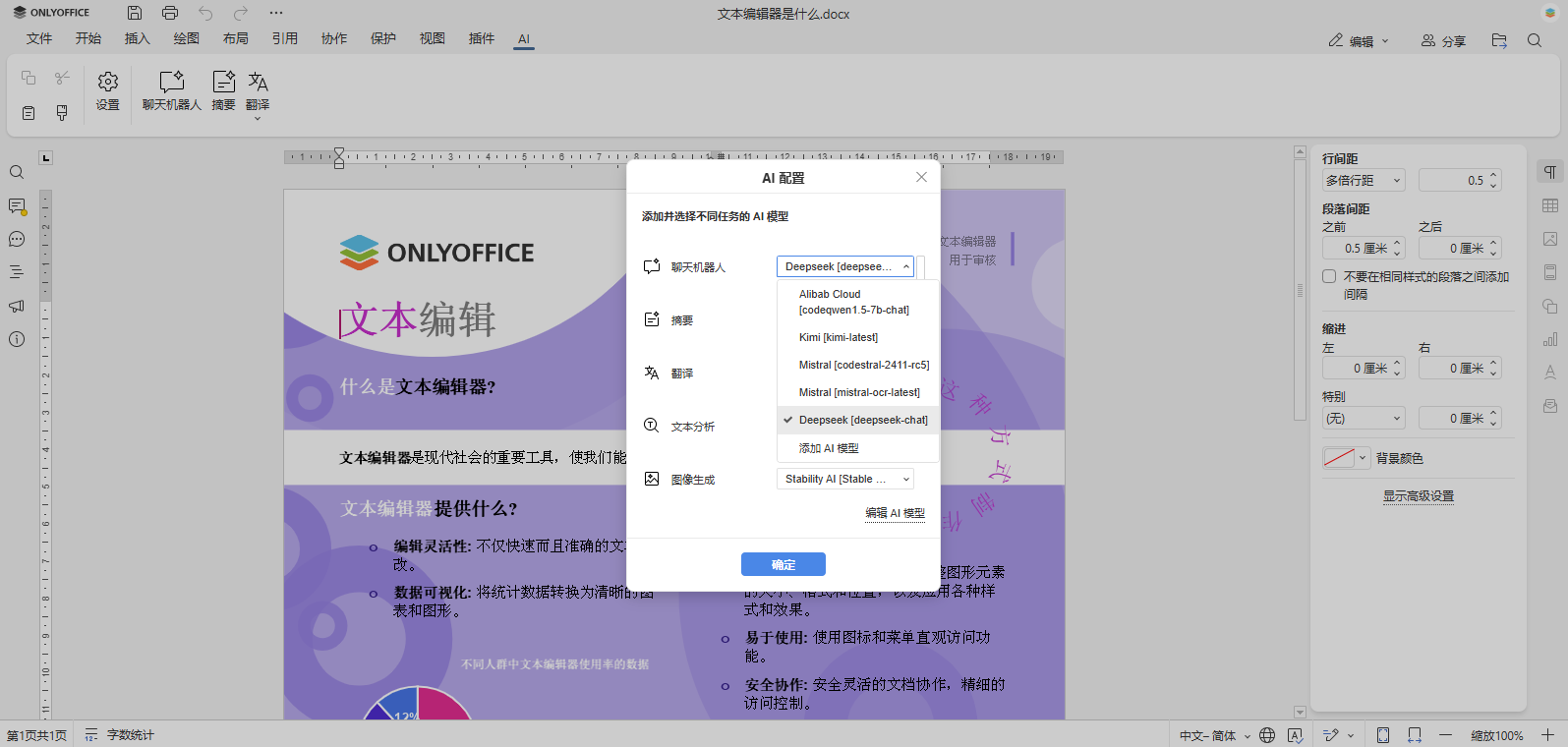
Task: Click zoom out minus in status bar
Action: point(1445,735)
